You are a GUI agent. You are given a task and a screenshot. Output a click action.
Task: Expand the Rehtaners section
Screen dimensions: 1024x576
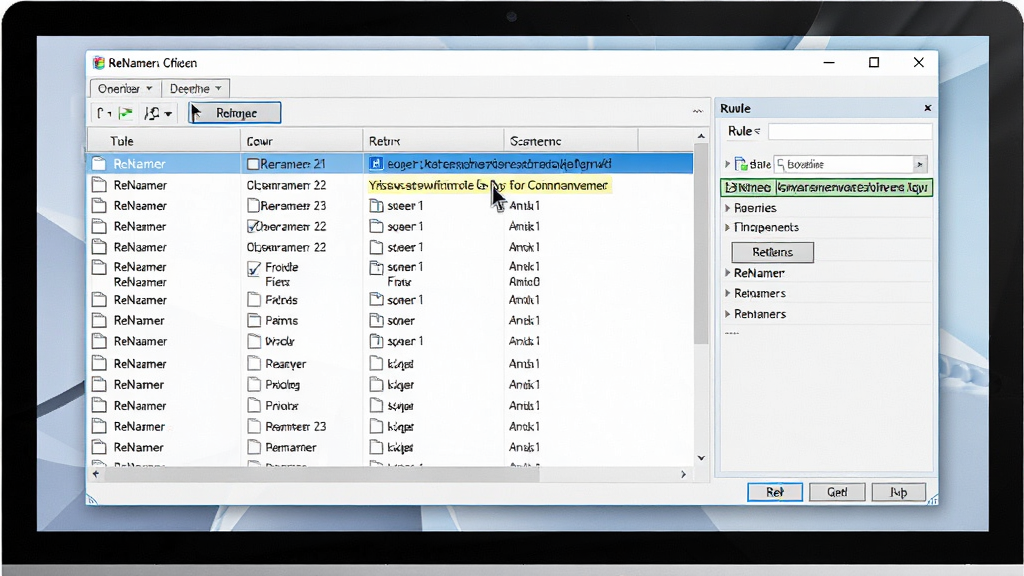[x=728, y=314]
